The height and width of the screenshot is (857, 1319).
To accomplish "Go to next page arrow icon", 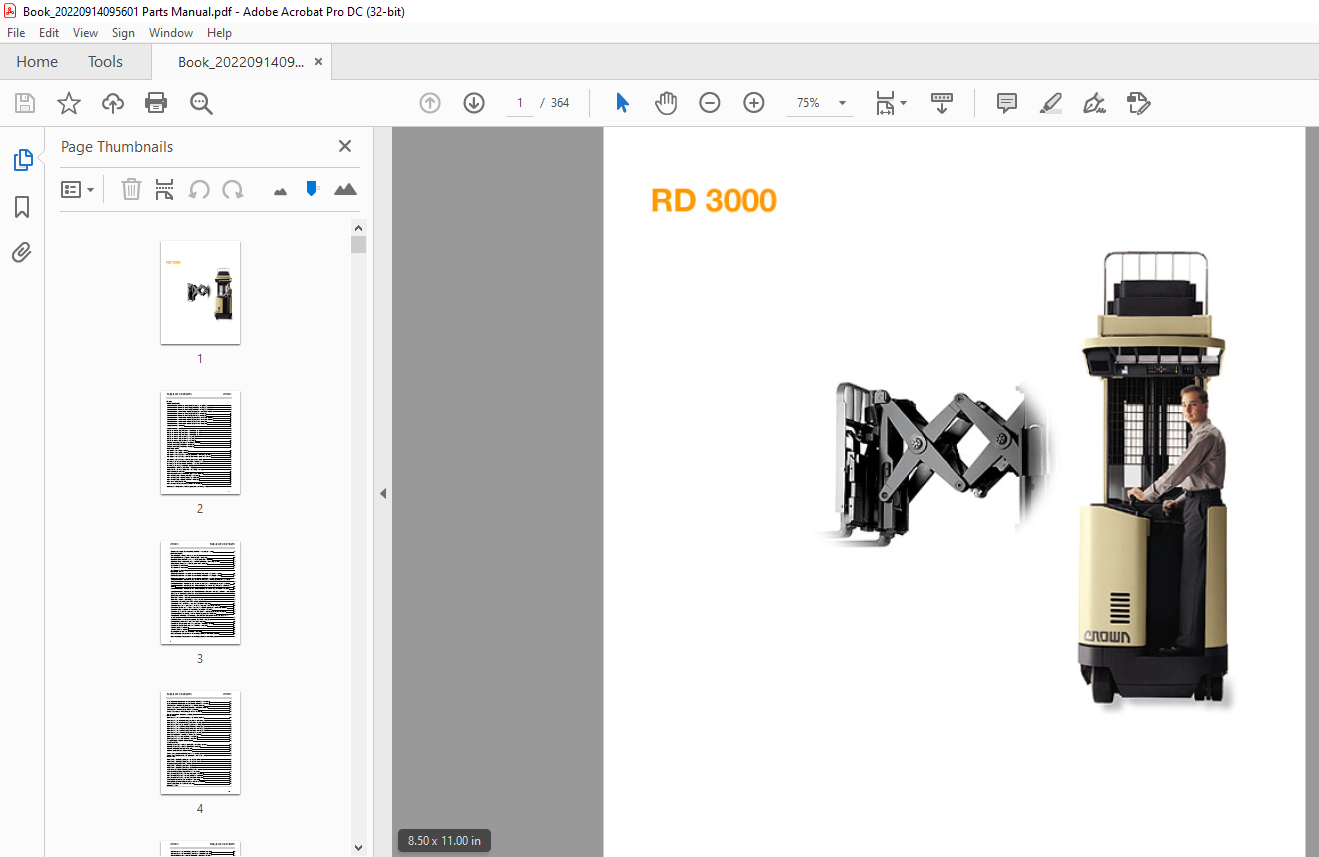I will [x=474, y=103].
